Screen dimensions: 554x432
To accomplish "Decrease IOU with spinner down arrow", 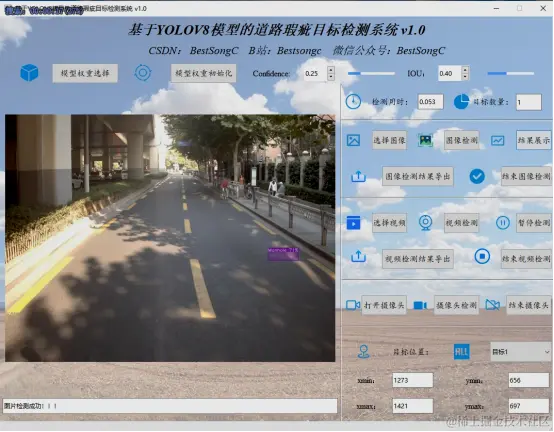I will pos(465,76).
